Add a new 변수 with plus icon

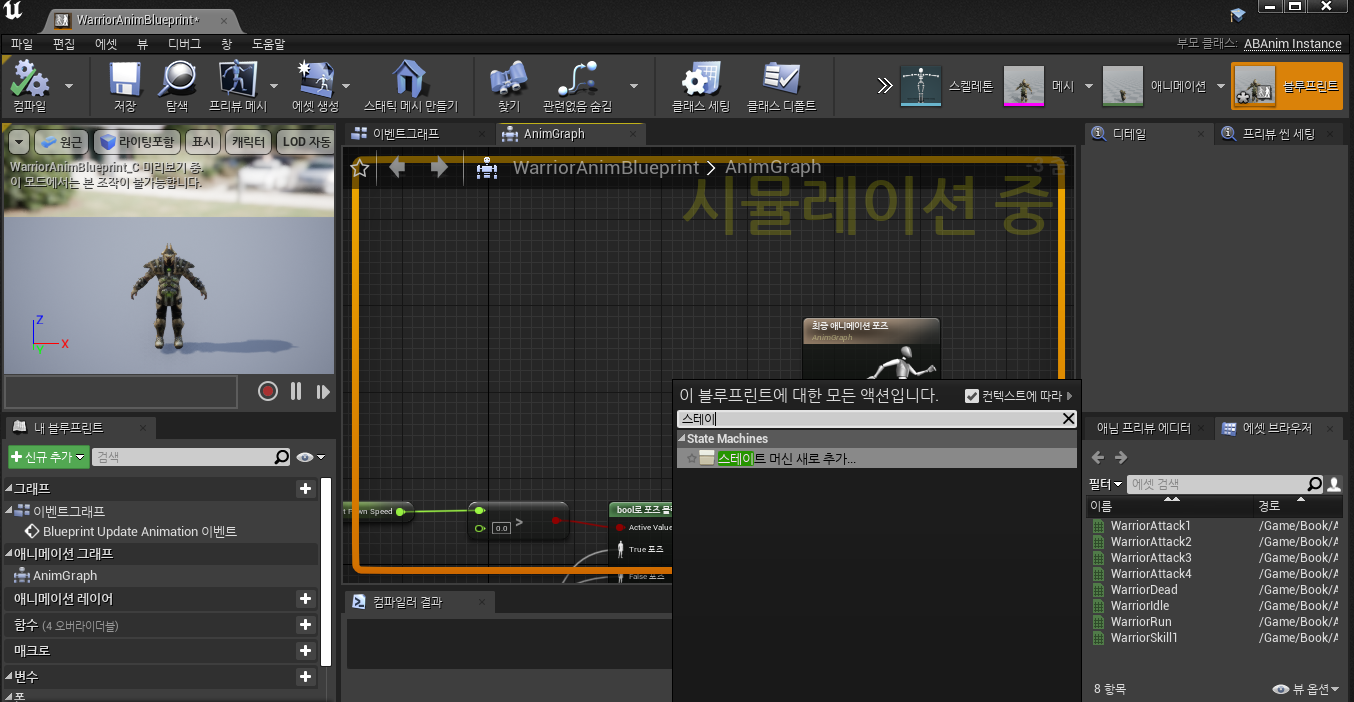(306, 677)
